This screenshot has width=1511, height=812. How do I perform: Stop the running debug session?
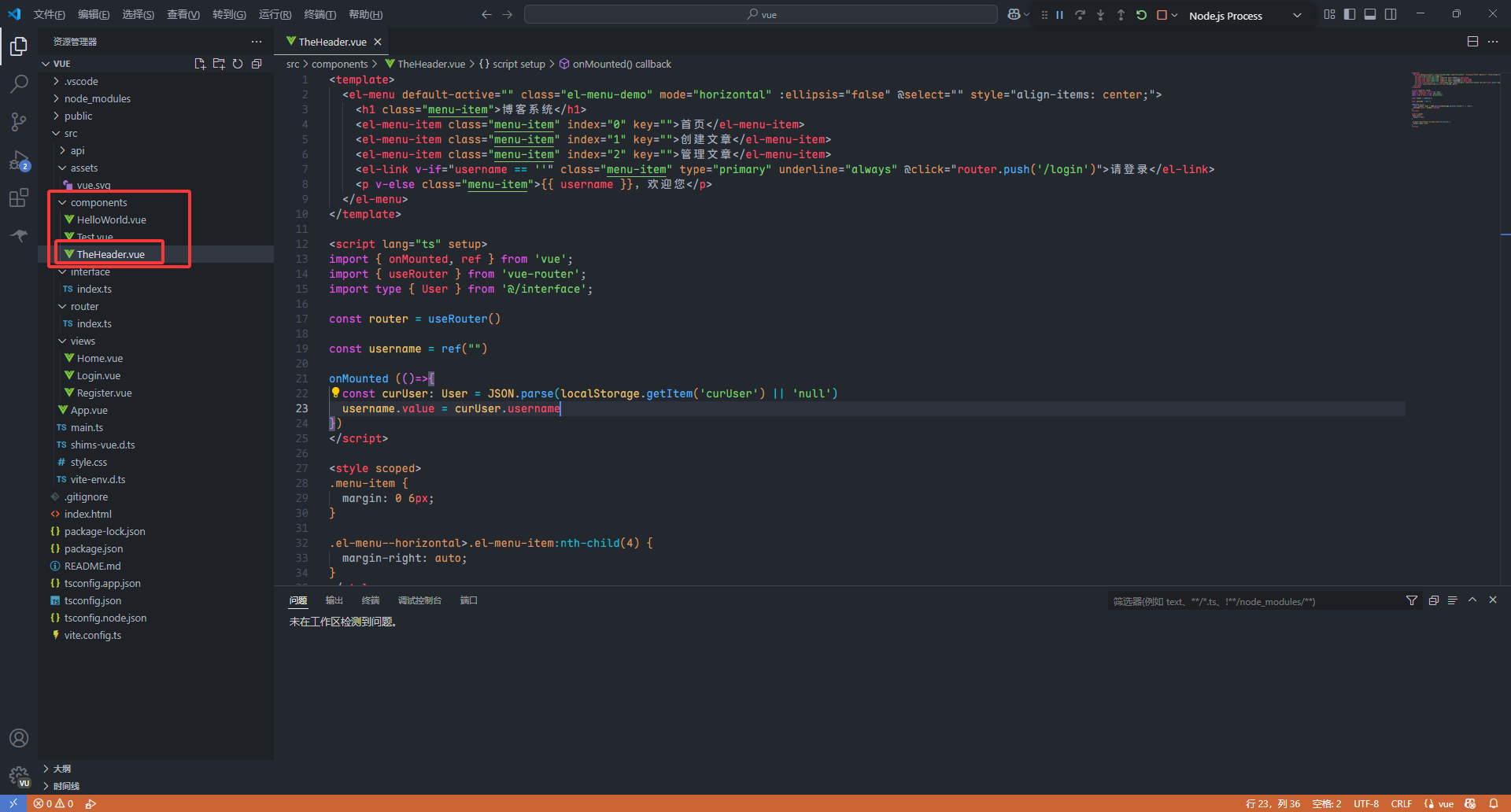pyautogui.click(x=1162, y=15)
